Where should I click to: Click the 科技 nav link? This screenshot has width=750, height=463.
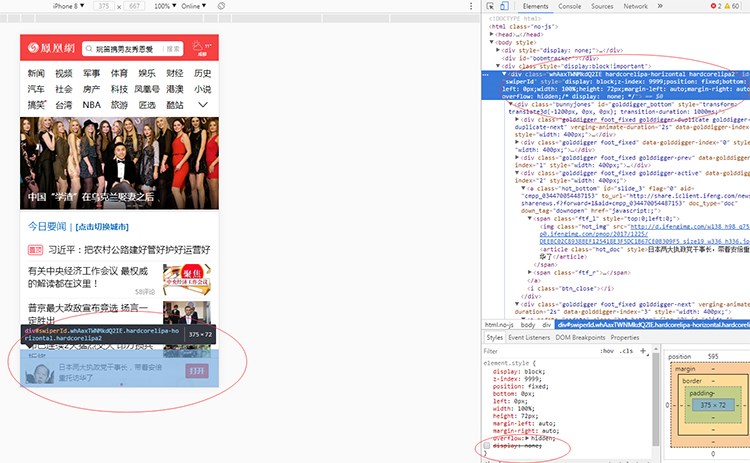pos(119,89)
